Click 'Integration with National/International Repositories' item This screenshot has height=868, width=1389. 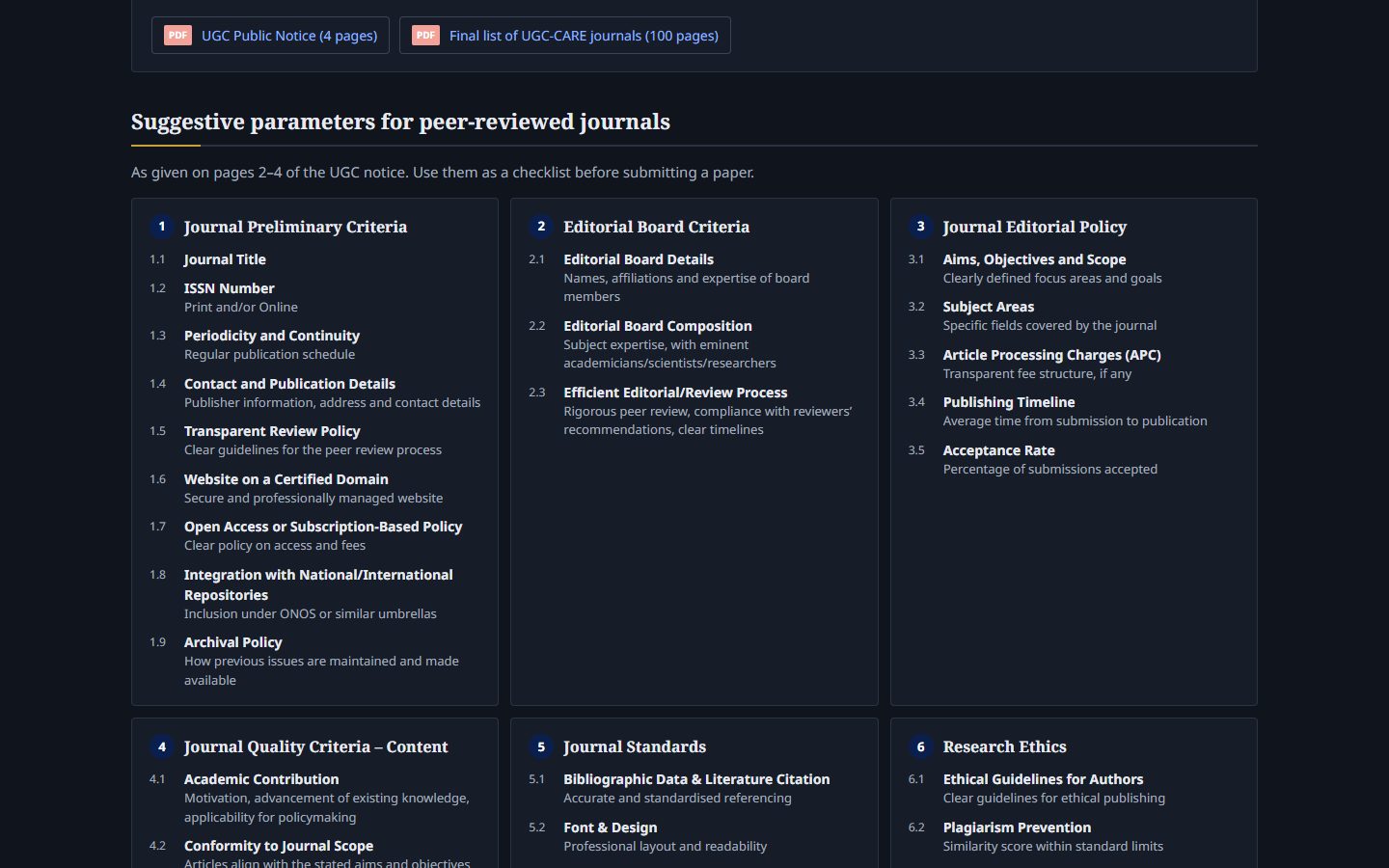tap(318, 584)
